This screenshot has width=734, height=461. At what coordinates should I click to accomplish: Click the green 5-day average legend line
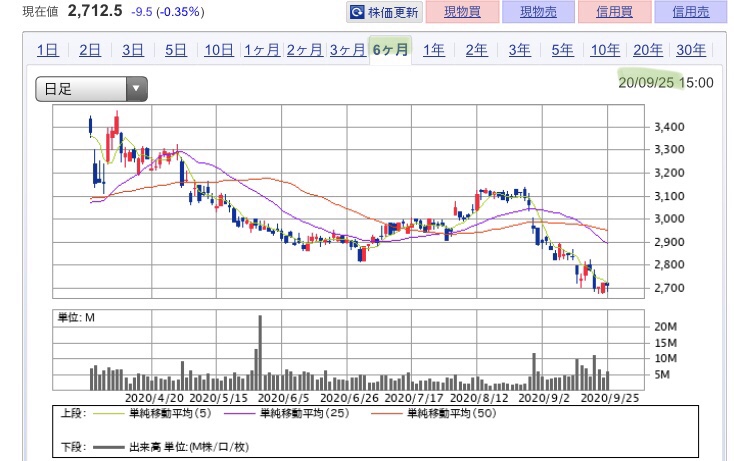[109, 413]
